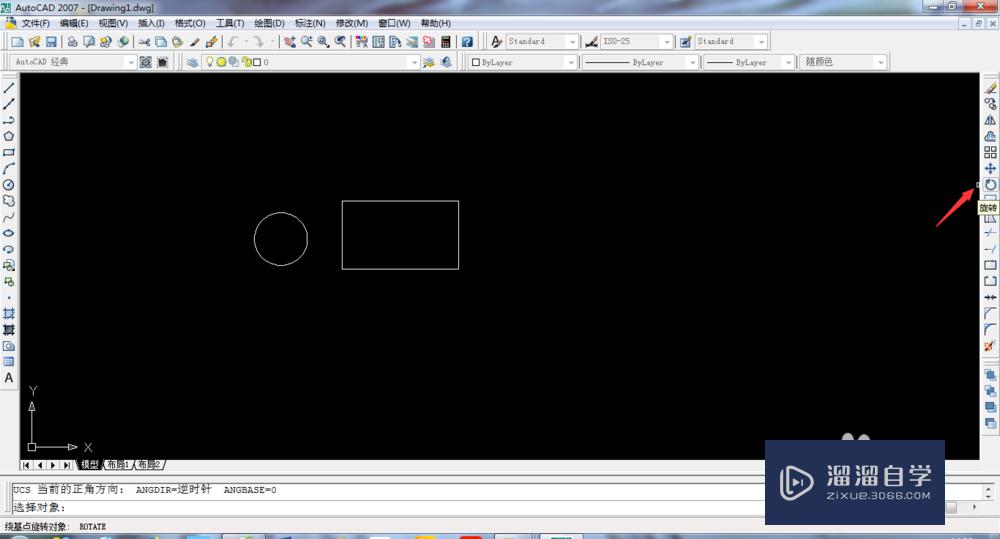Image resolution: width=1000 pixels, height=539 pixels.
Task: Select the Chamfer tool
Action: point(990,313)
